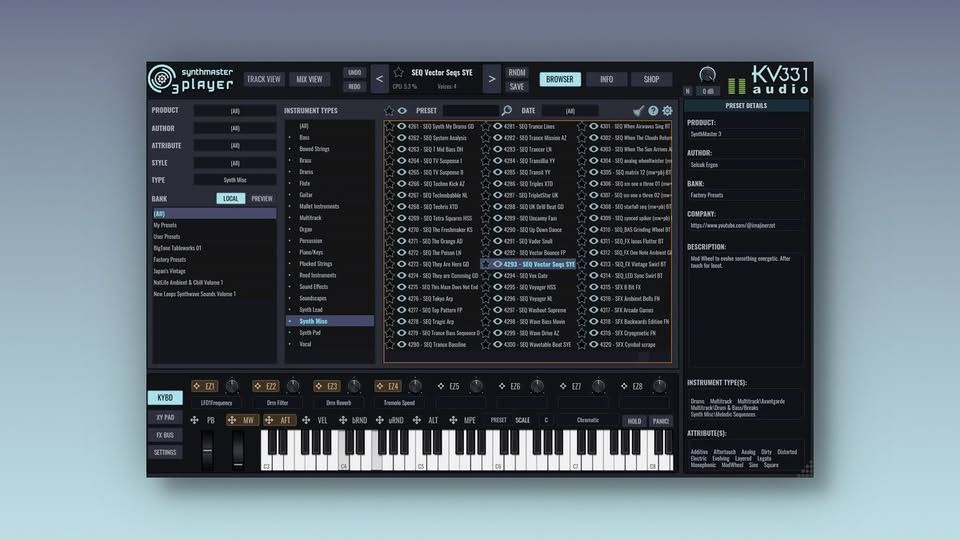Click the PANIC! button
The width and height of the screenshot is (960, 540).
[661, 421]
